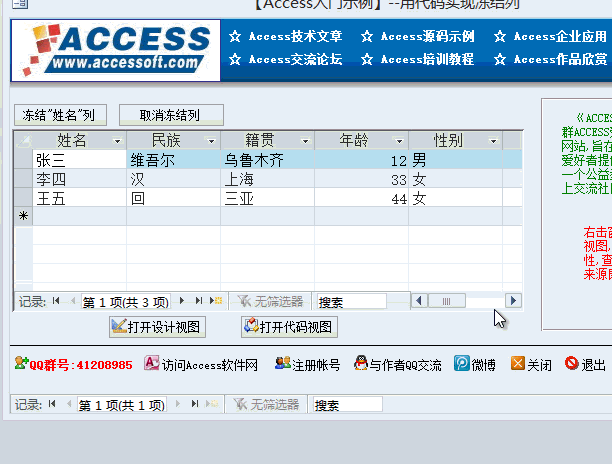Image resolution: width=612 pixels, height=464 pixels.
Task: Select the row selector for 张三
Action: [x=23, y=160]
